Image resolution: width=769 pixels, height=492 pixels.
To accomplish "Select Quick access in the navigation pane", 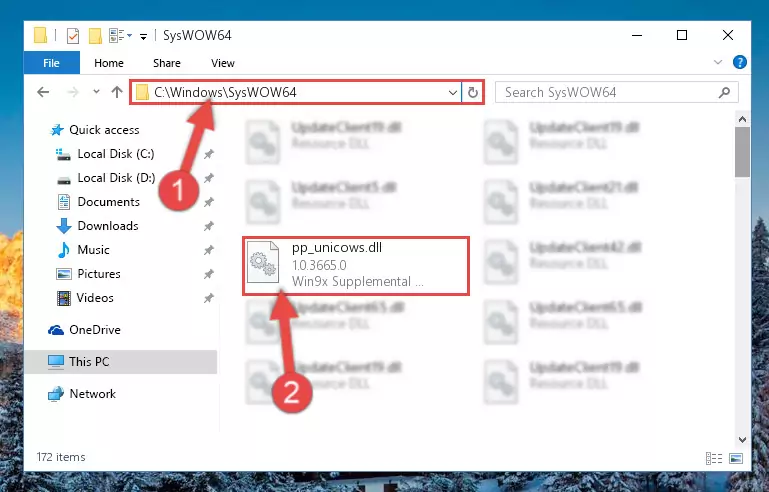I will coord(104,129).
